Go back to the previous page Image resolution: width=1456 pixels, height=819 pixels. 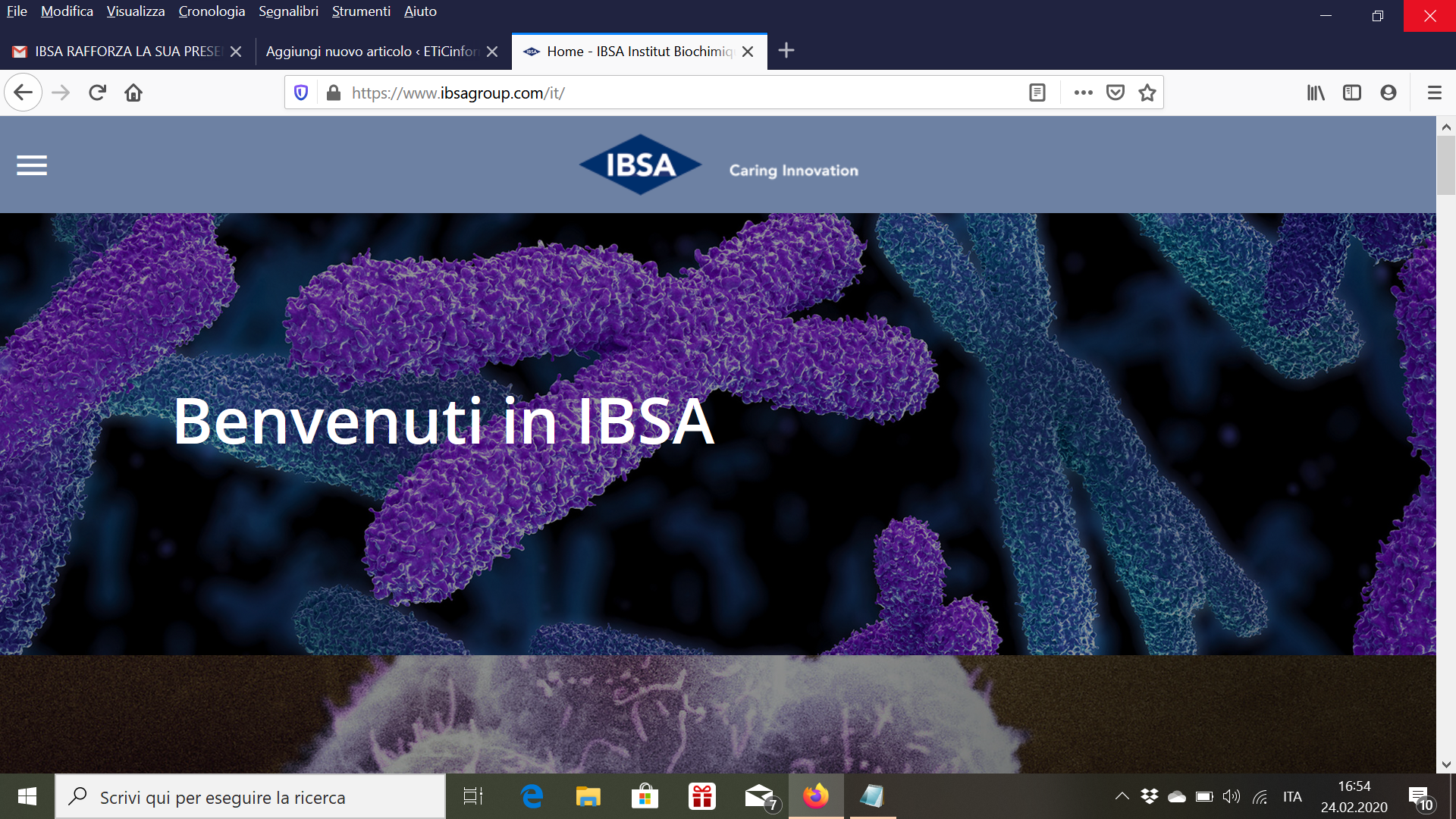pos(23,93)
